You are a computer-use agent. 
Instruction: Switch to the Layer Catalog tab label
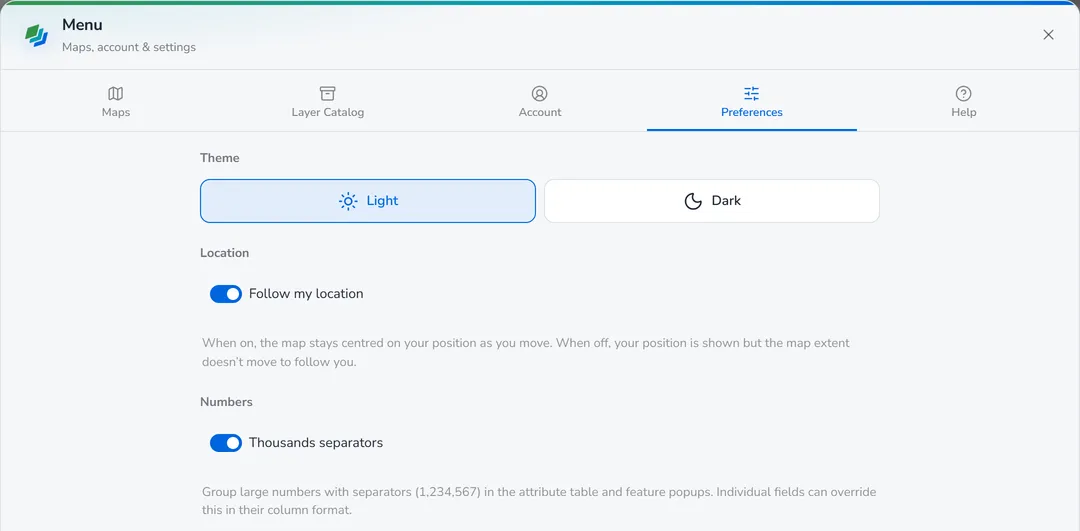327,112
